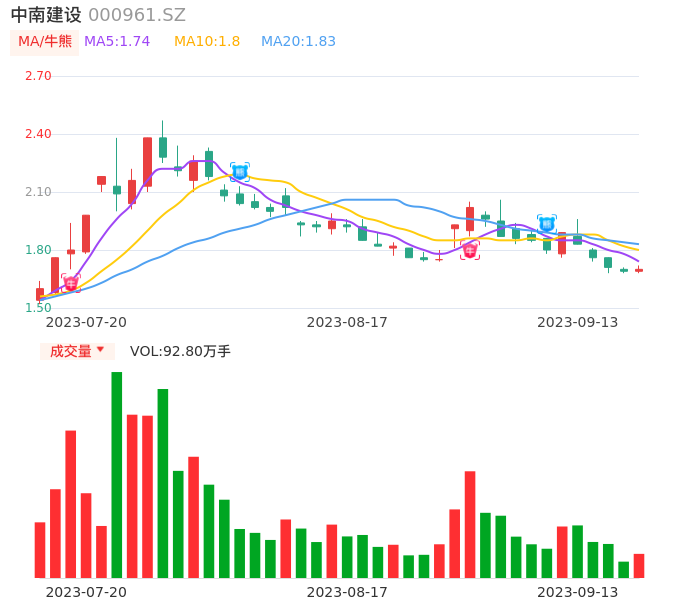Click the second bear icon near 2023-09-13
The width and height of the screenshot is (686, 606).
coord(547,224)
